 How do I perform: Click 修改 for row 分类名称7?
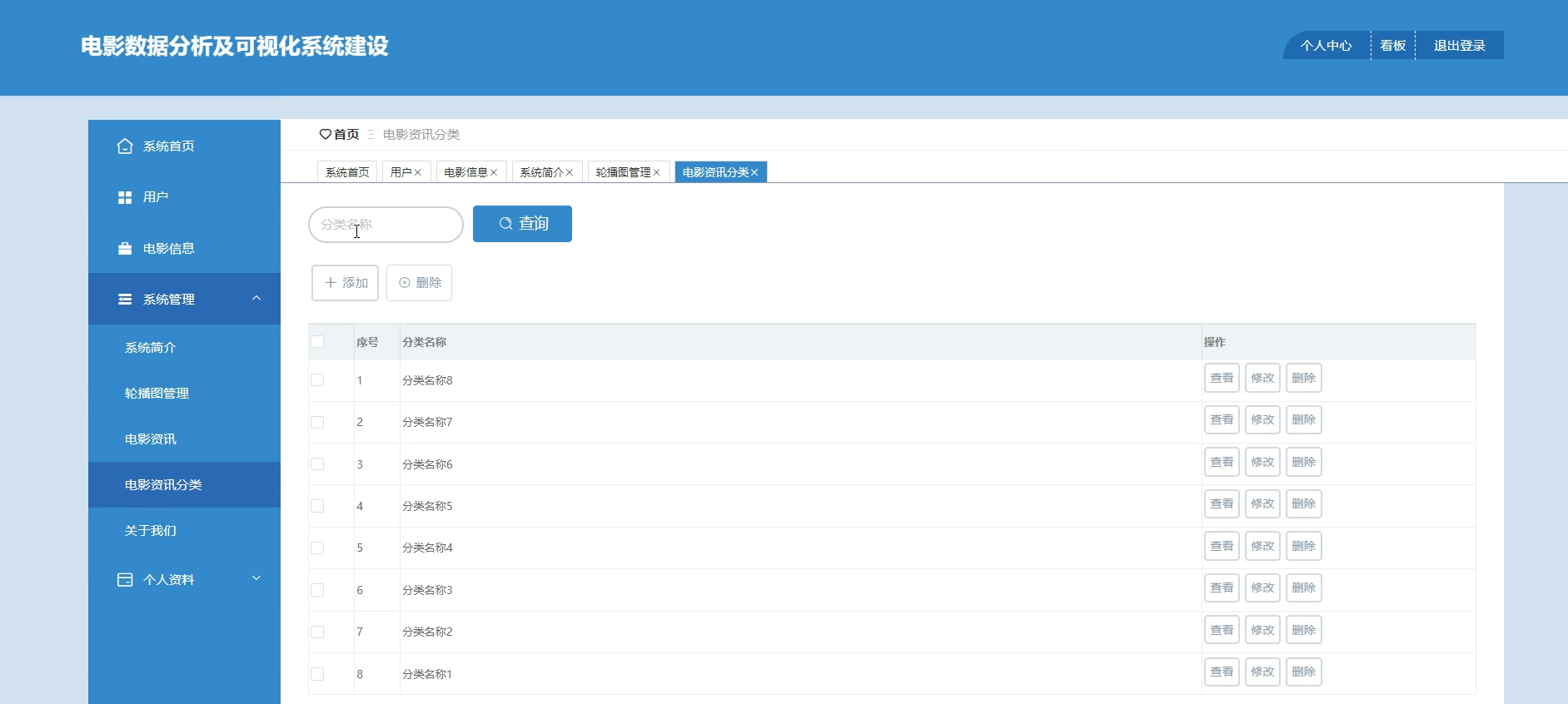pyautogui.click(x=1262, y=420)
